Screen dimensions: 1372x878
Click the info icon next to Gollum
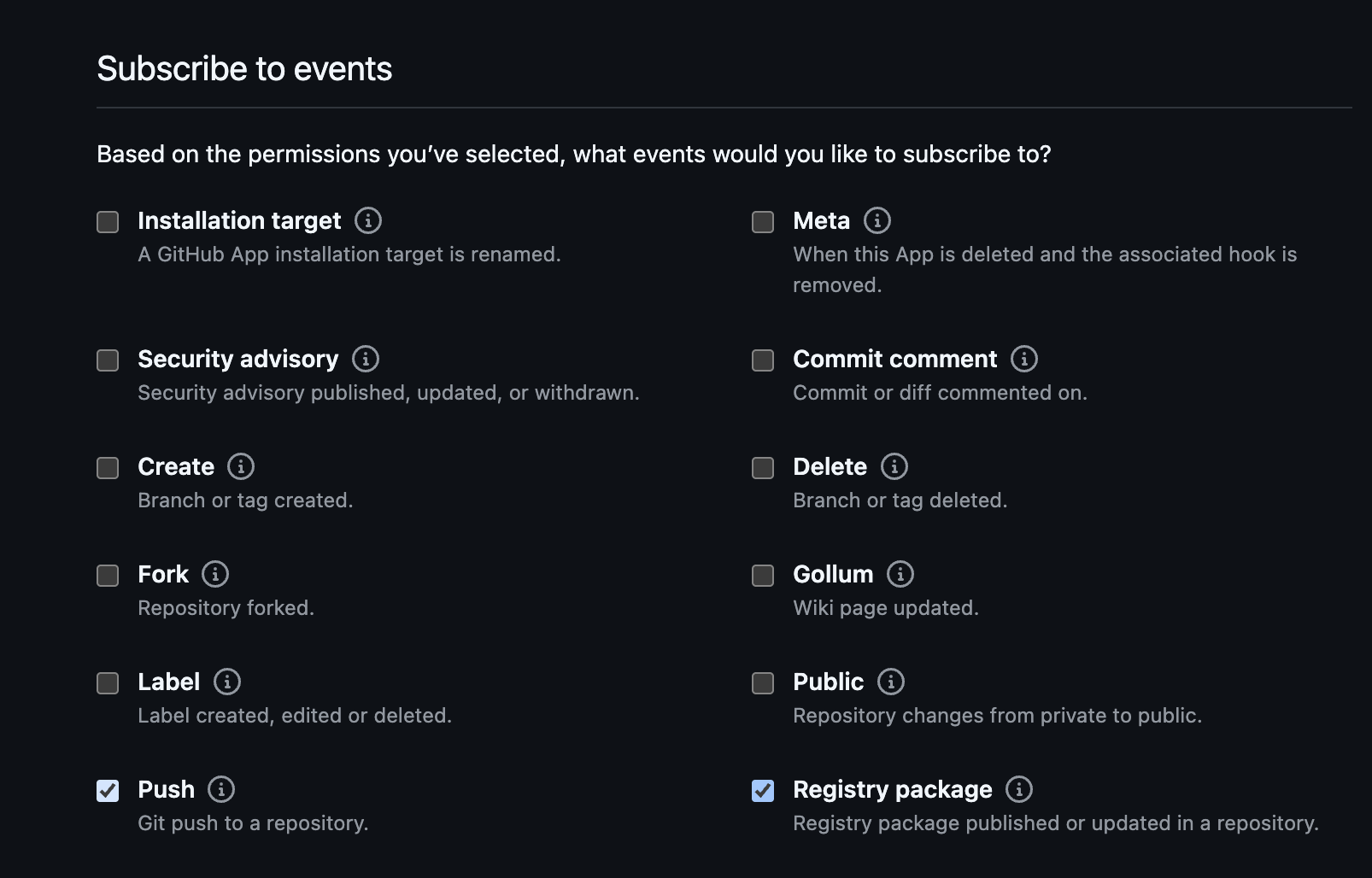click(x=899, y=576)
